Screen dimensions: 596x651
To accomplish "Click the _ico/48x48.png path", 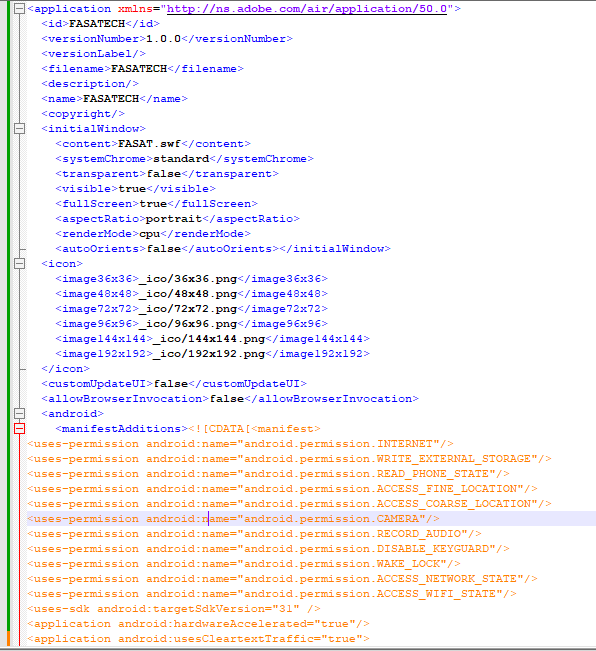I will pyautogui.click(x=188, y=294).
